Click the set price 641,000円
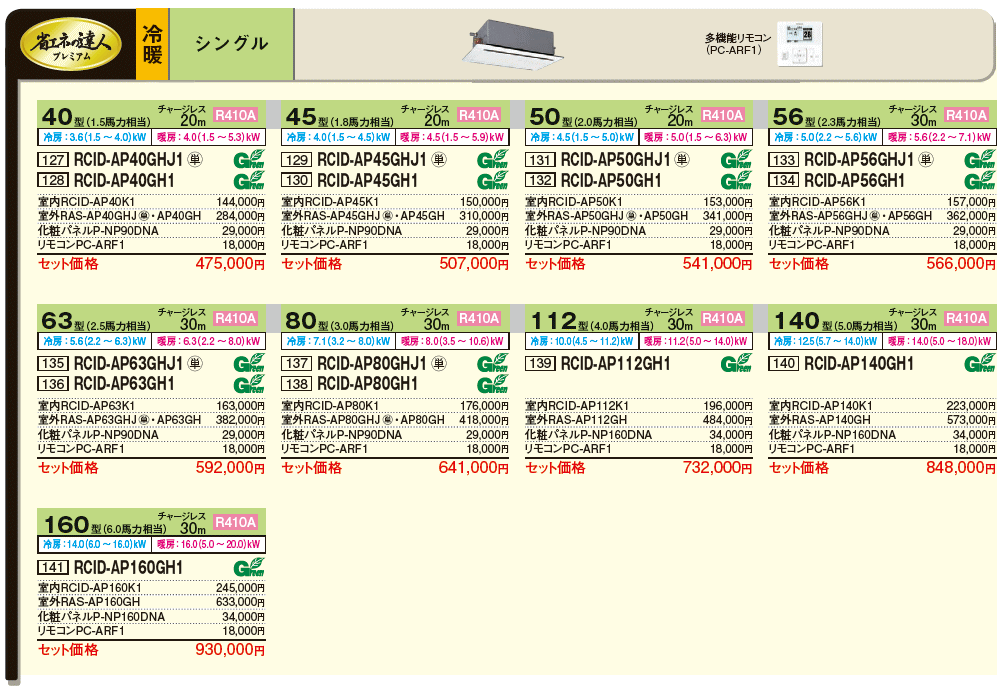The height and width of the screenshot is (688, 1008). 474,467
